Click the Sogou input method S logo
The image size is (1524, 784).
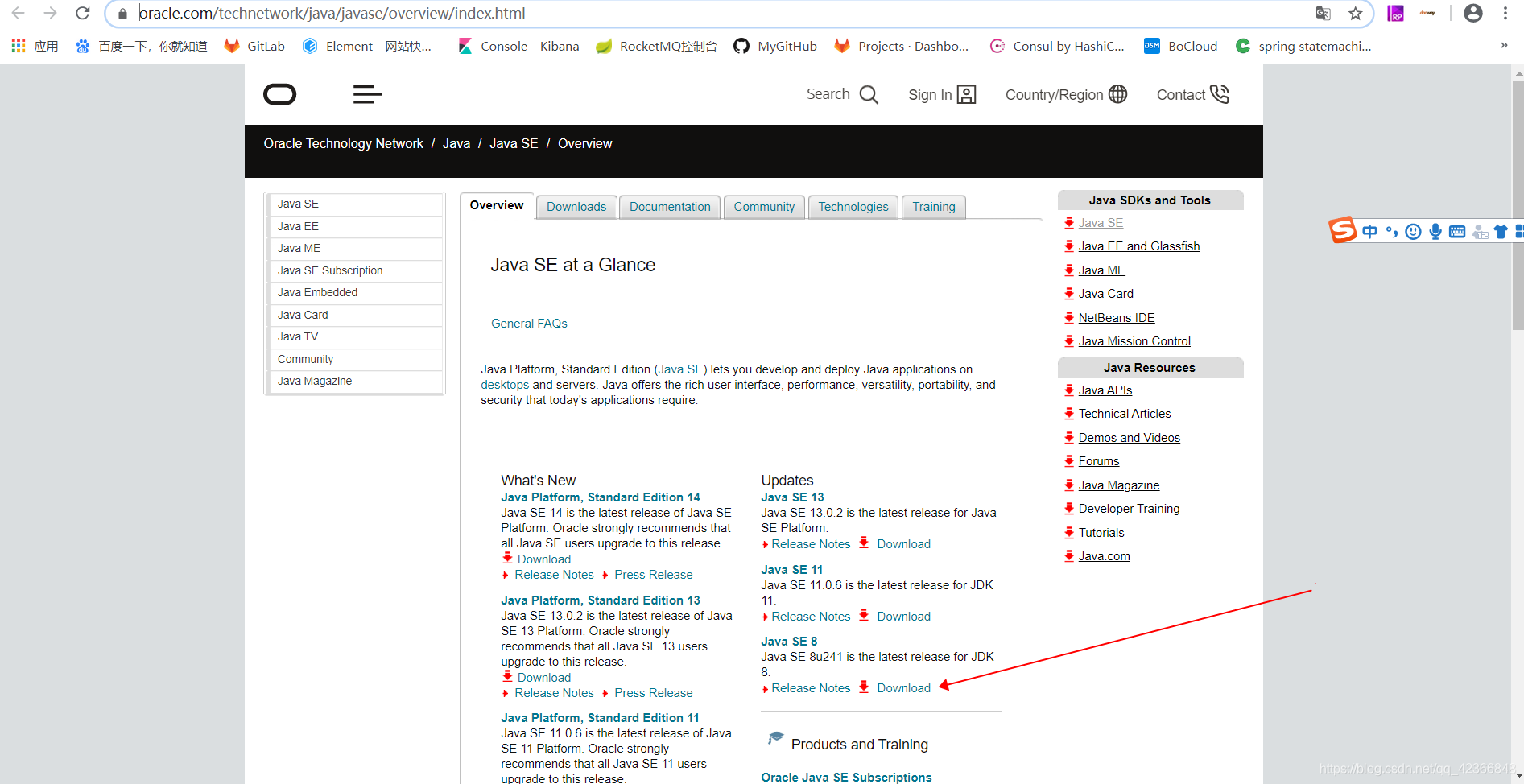[1342, 230]
